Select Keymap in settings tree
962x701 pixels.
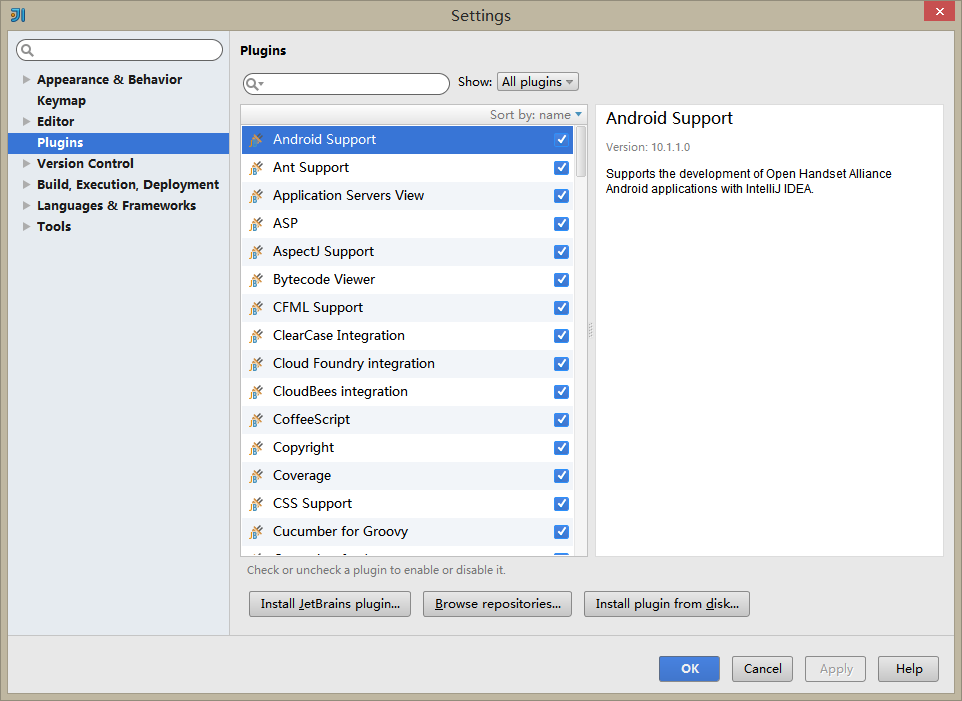point(61,101)
